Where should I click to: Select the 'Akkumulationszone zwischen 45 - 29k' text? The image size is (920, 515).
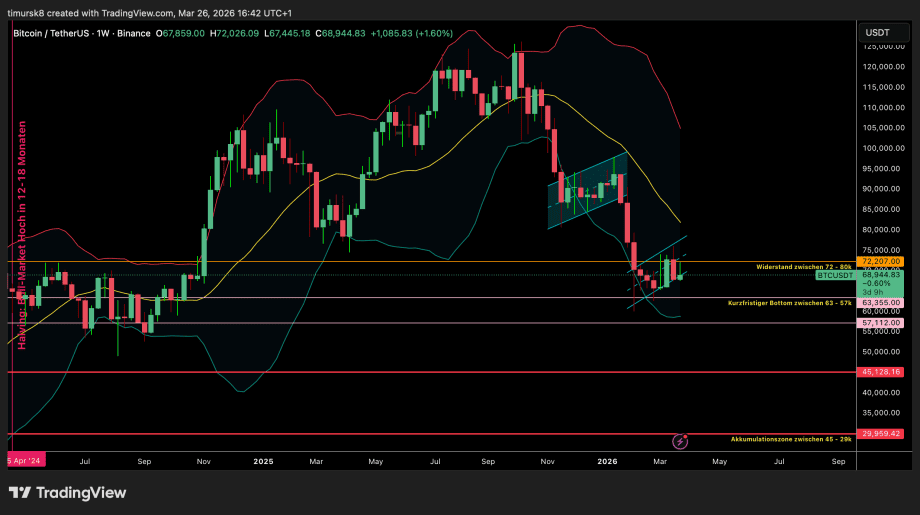pos(791,439)
